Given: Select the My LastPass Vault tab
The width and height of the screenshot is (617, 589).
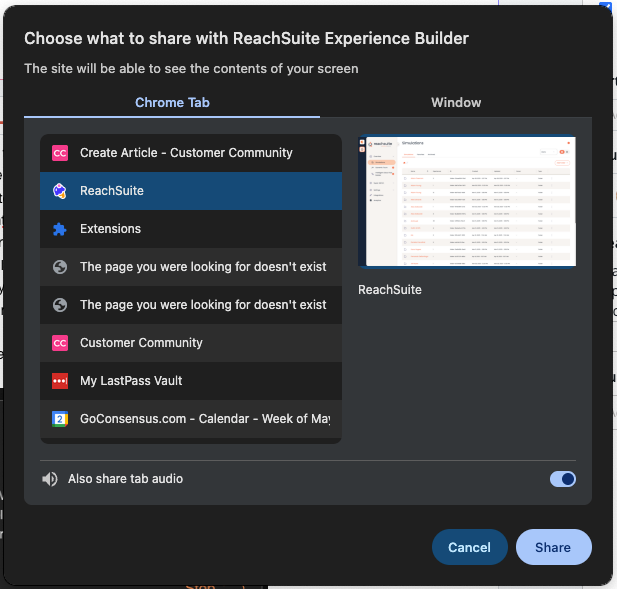Looking at the screenshot, I should [191, 381].
